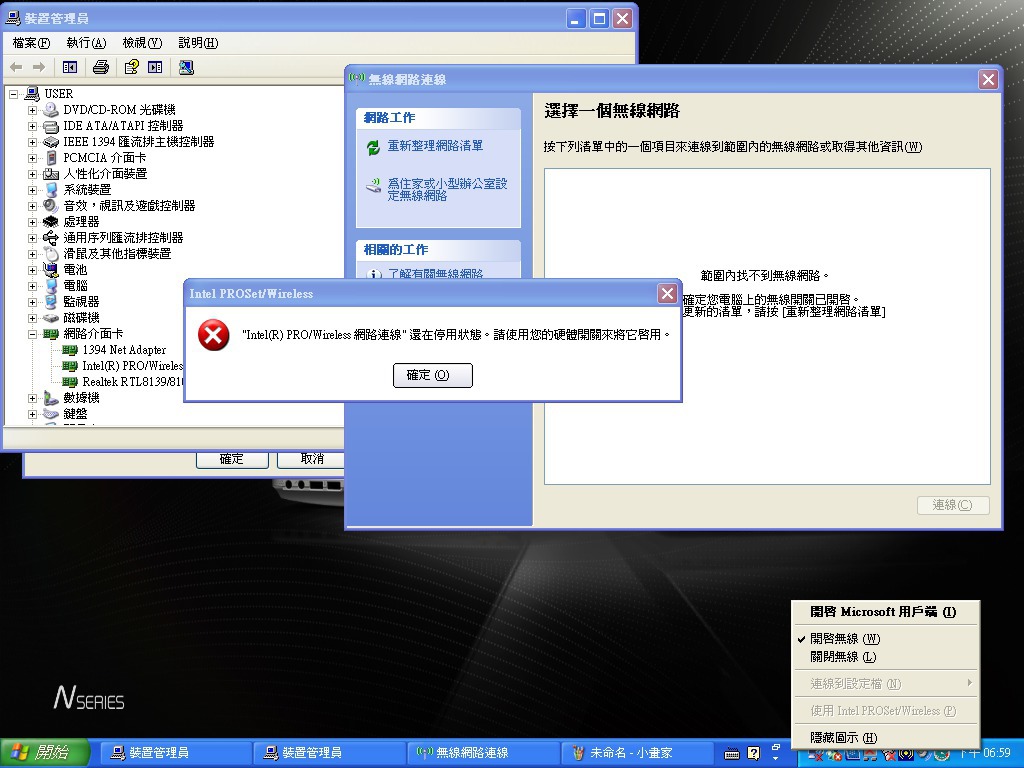Click 了解有關無線網路 link under 相關的工作

436,274
